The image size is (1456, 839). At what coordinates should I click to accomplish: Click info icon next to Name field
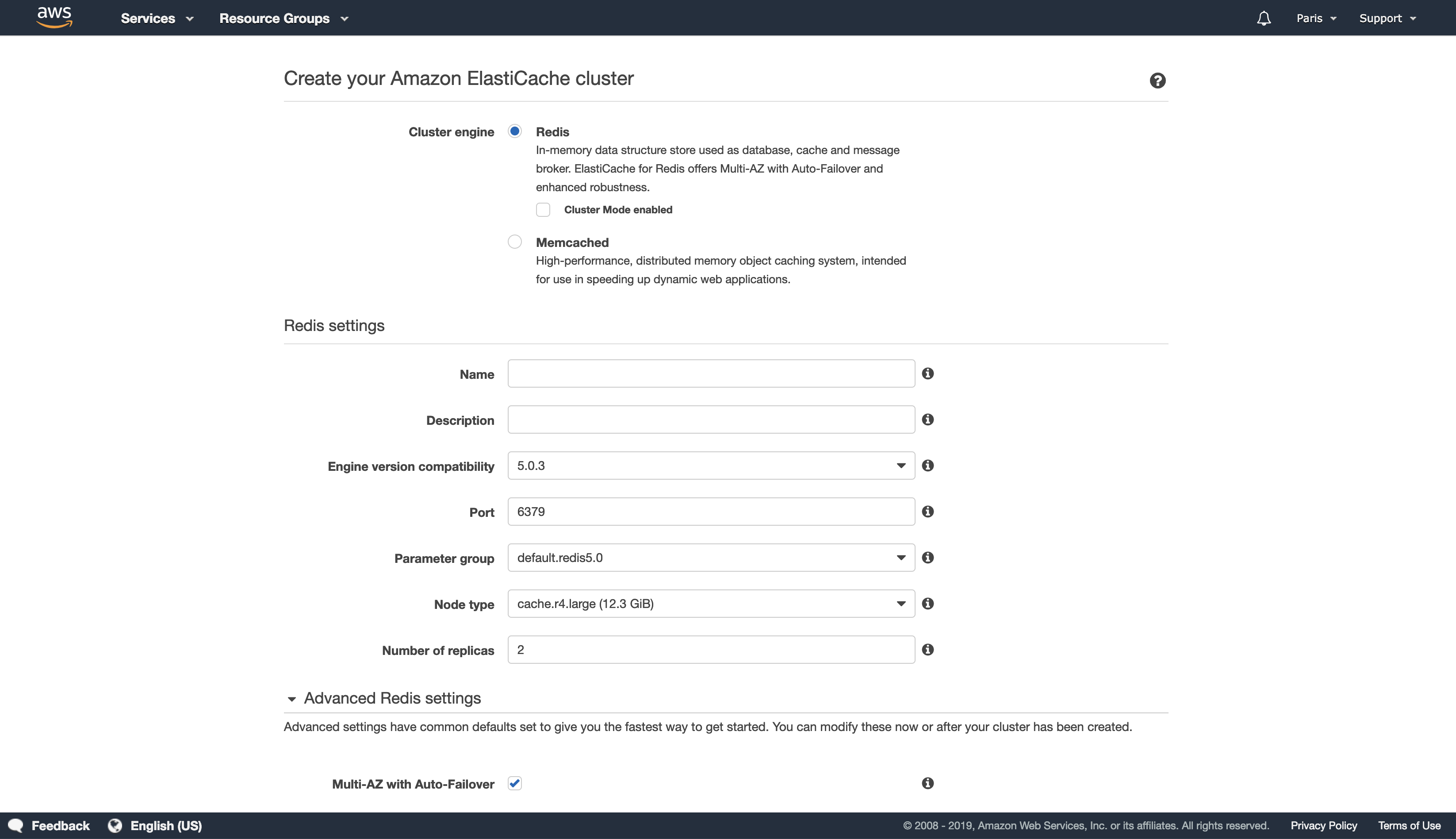tap(927, 373)
